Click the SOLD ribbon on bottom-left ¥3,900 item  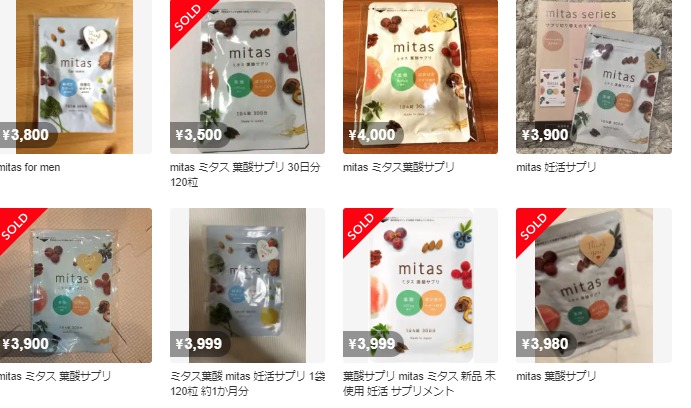pos(16,226)
